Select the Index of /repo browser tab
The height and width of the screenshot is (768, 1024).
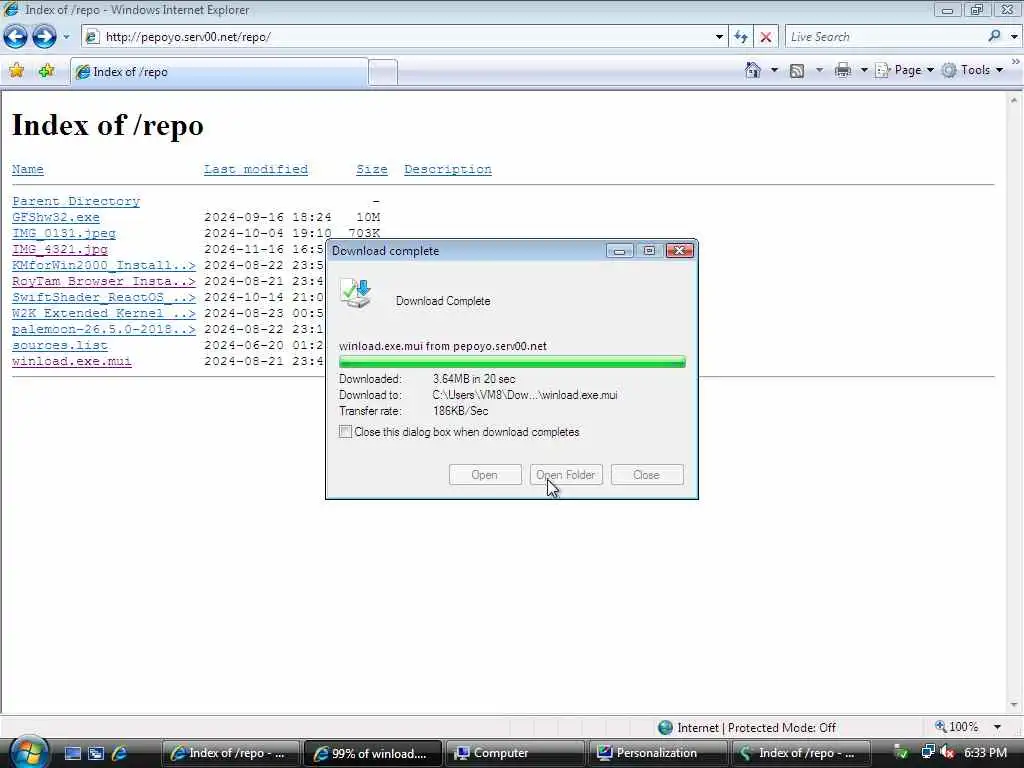click(219, 72)
